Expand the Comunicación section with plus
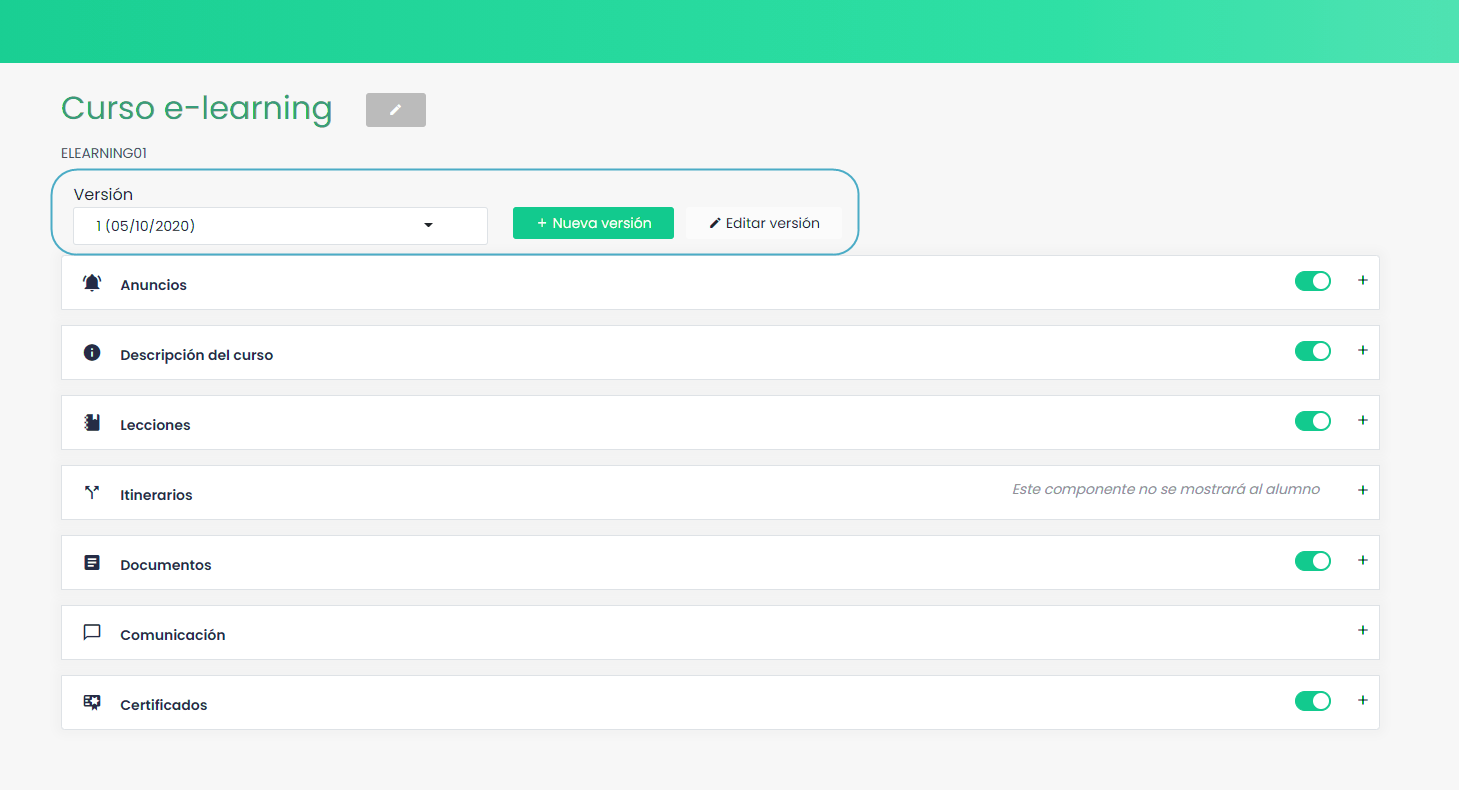 (1362, 630)
